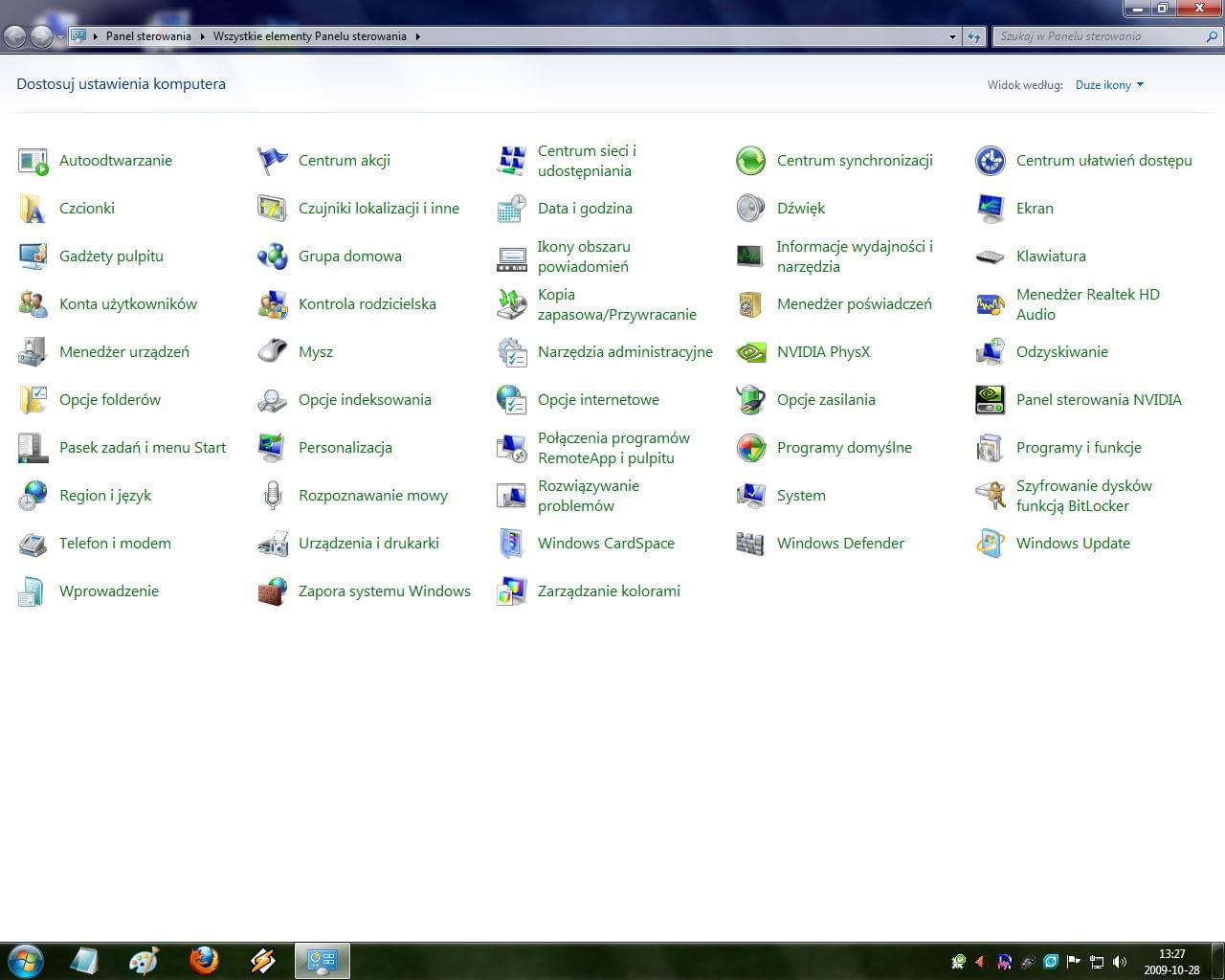
Task: Open the Windows Defender icon
Action: click(x=751, y=544)
